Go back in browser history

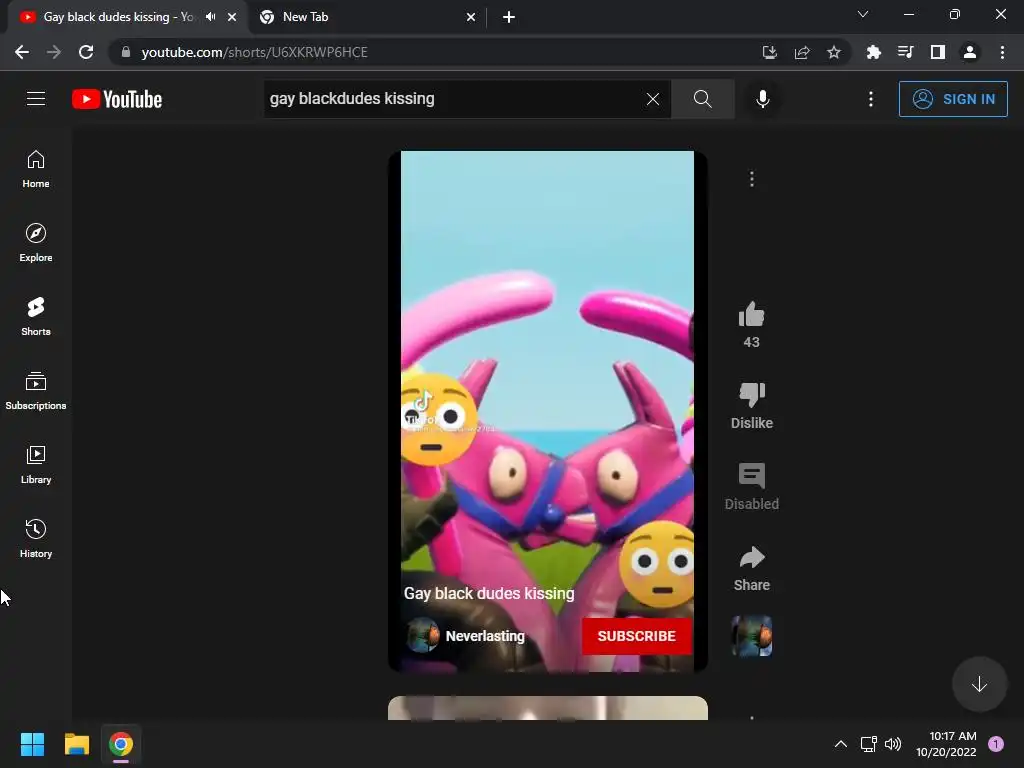pyautogui.click(x=22, y=52)
